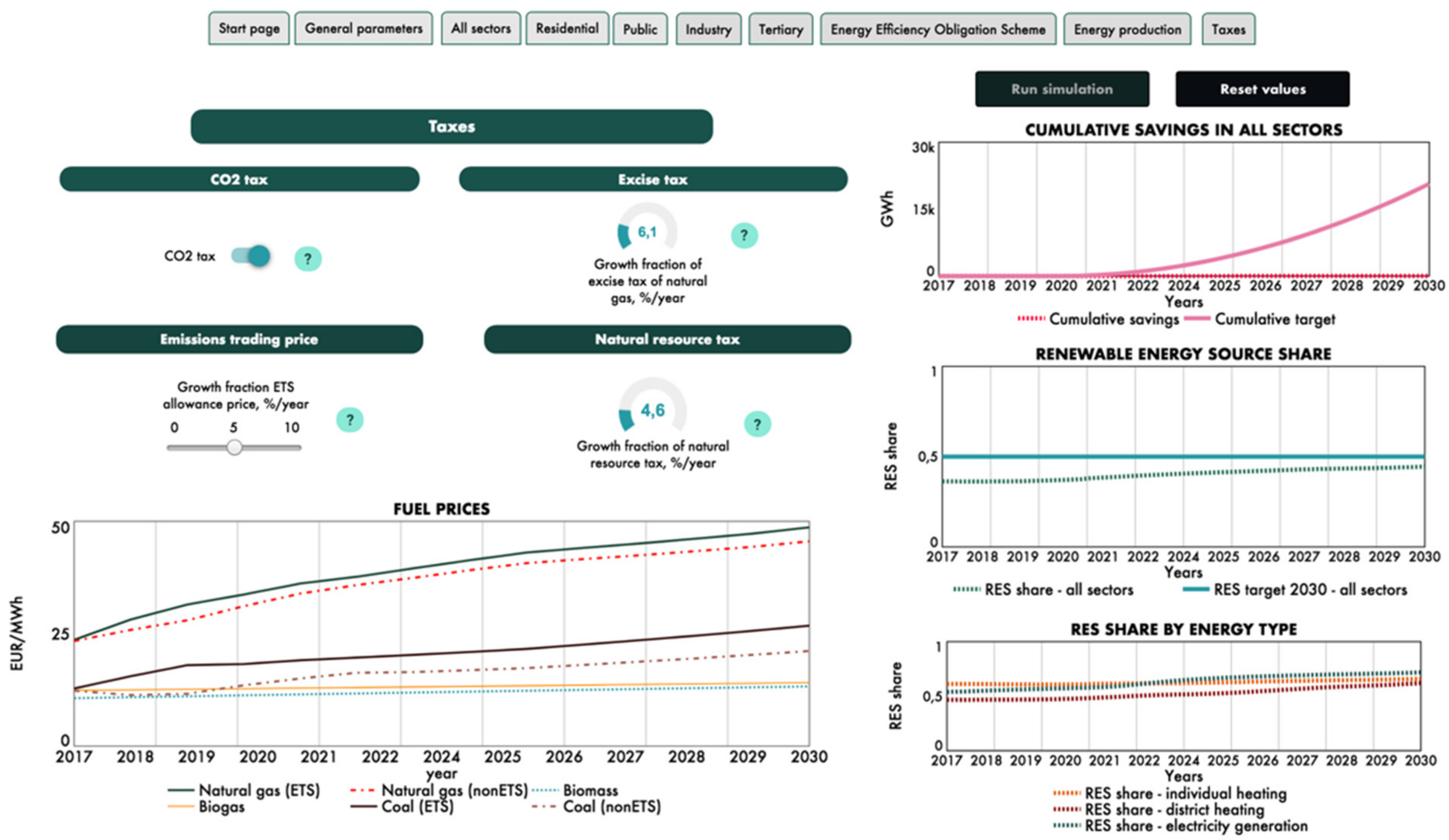Open the All sectors tab
The height and width of the screenshot is (840, 1449).
(481, 29)
